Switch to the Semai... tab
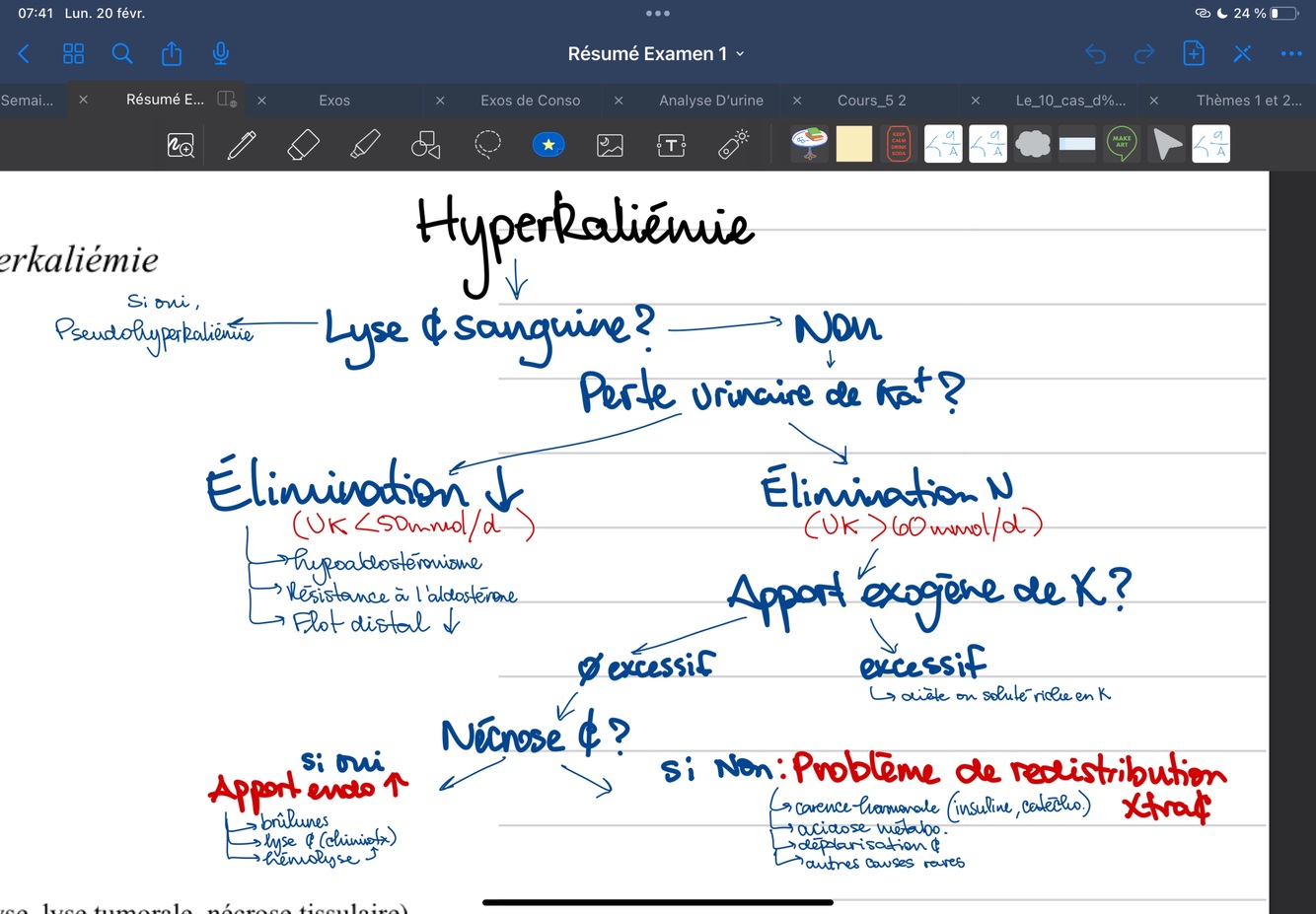This screenshot has width=1316, height=914. pyautogui.click(x=28, y=101)
